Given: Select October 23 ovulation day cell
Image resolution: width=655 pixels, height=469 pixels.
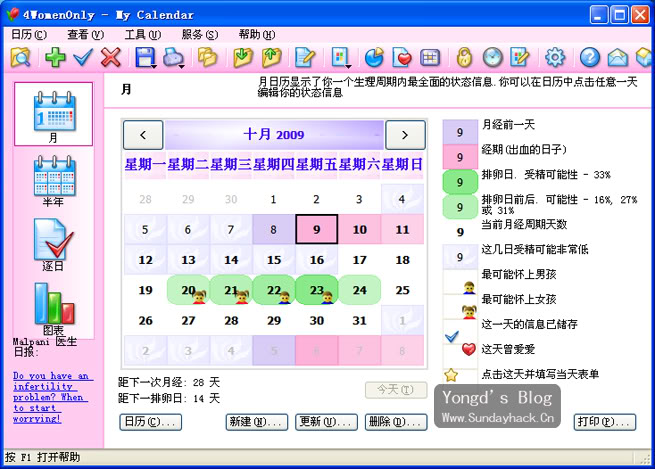Looking at the screenshot, I should (x=317, y=290).
